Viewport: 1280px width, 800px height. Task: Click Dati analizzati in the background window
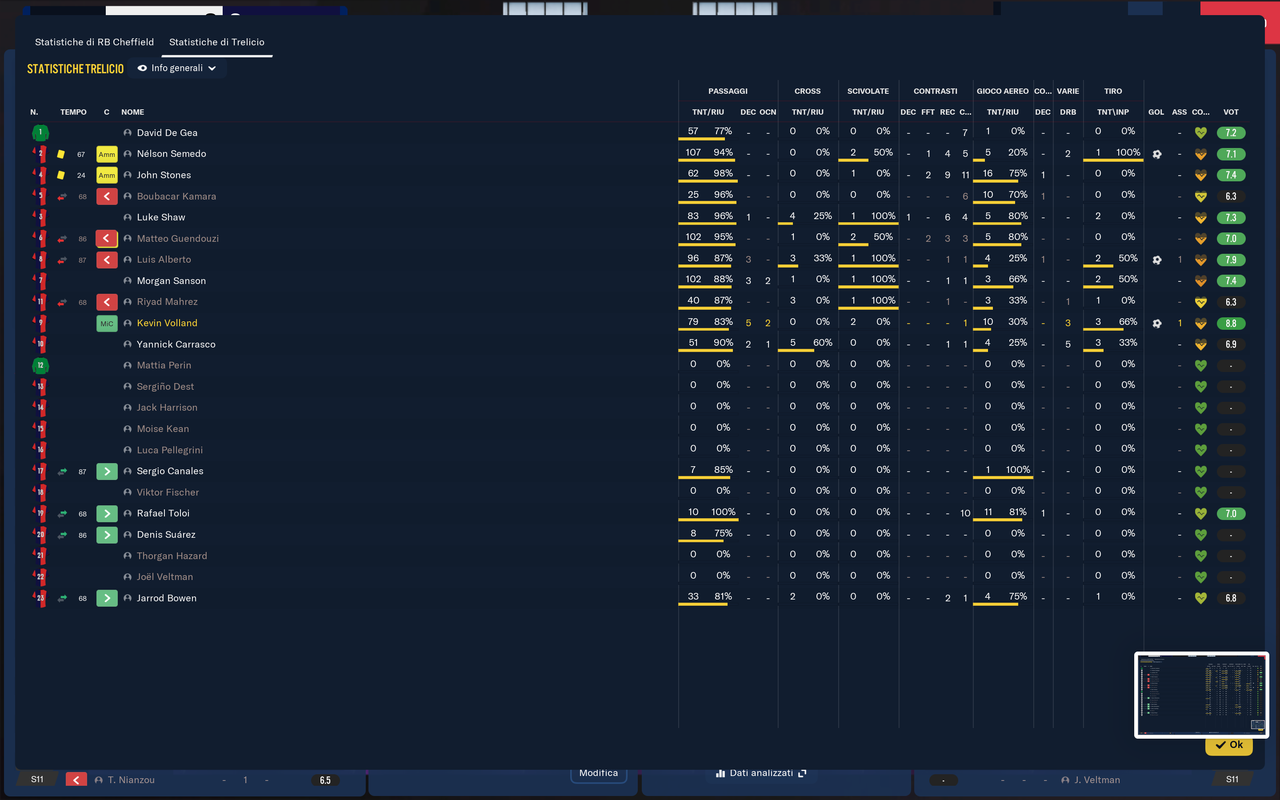761,773
